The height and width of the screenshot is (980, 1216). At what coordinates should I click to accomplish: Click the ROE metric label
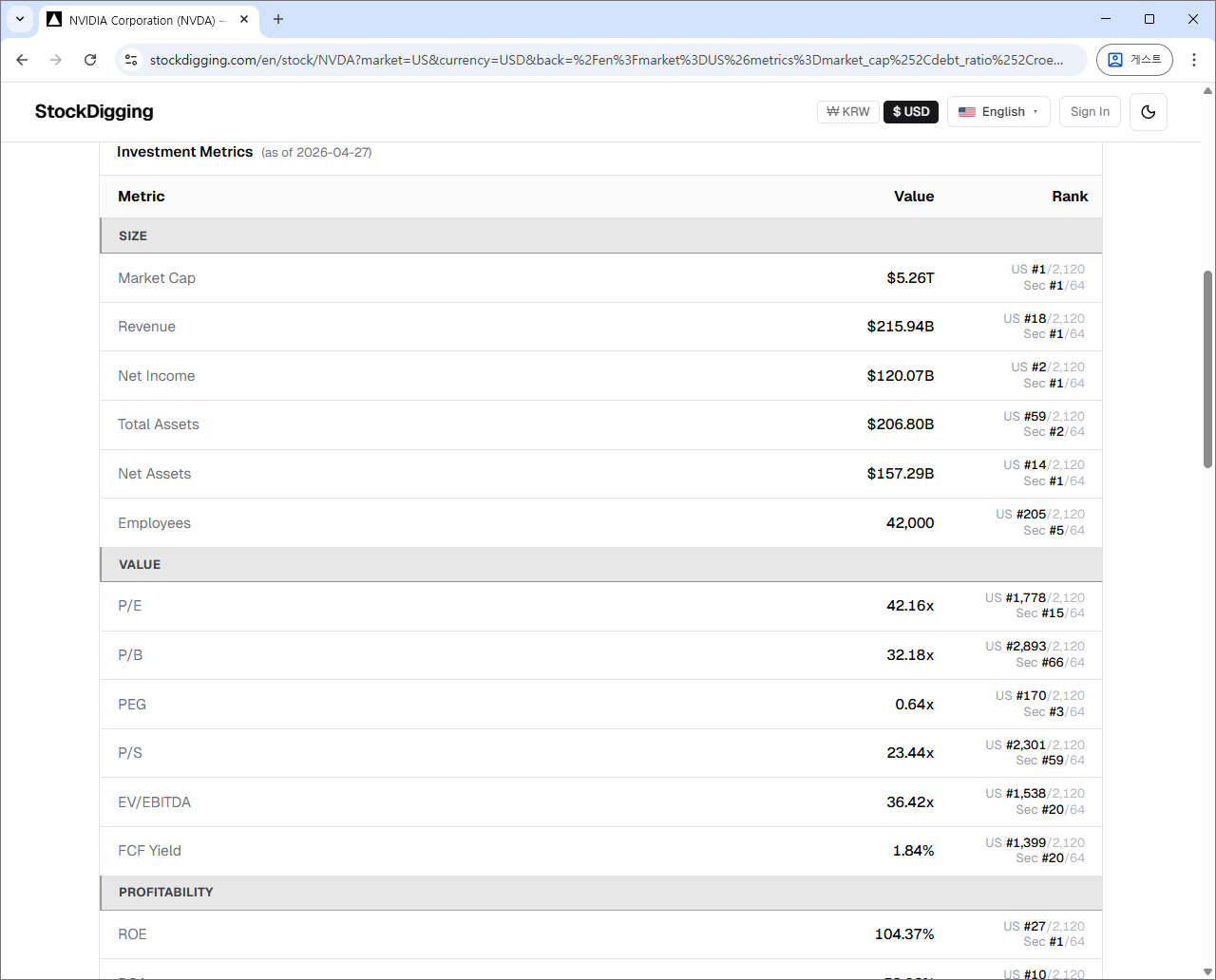132,934
